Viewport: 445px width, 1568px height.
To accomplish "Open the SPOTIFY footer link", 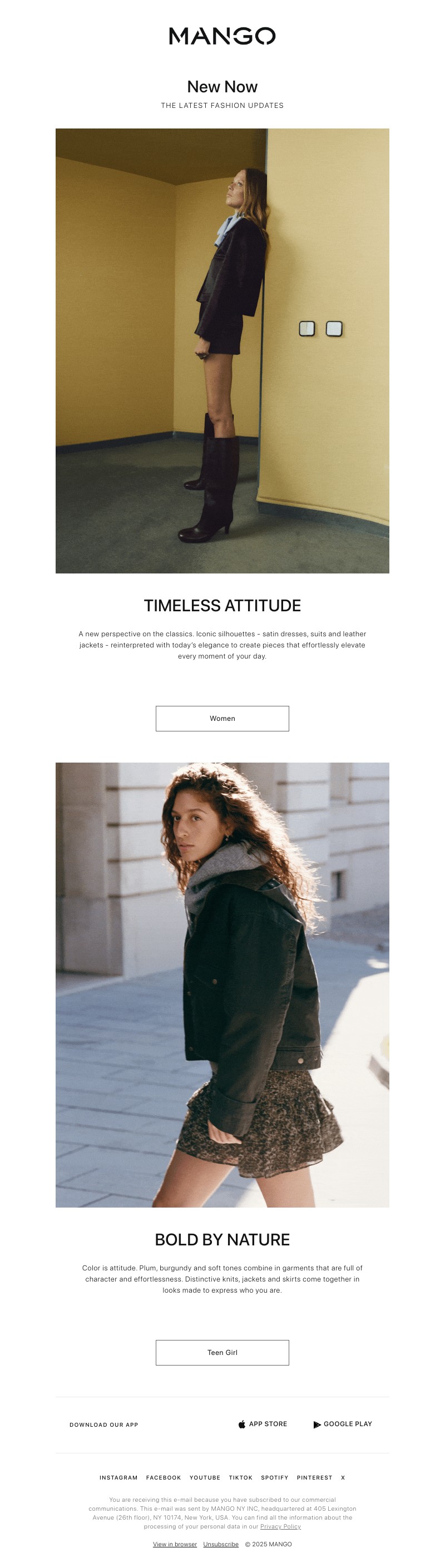I will (x=275, y=1477).
